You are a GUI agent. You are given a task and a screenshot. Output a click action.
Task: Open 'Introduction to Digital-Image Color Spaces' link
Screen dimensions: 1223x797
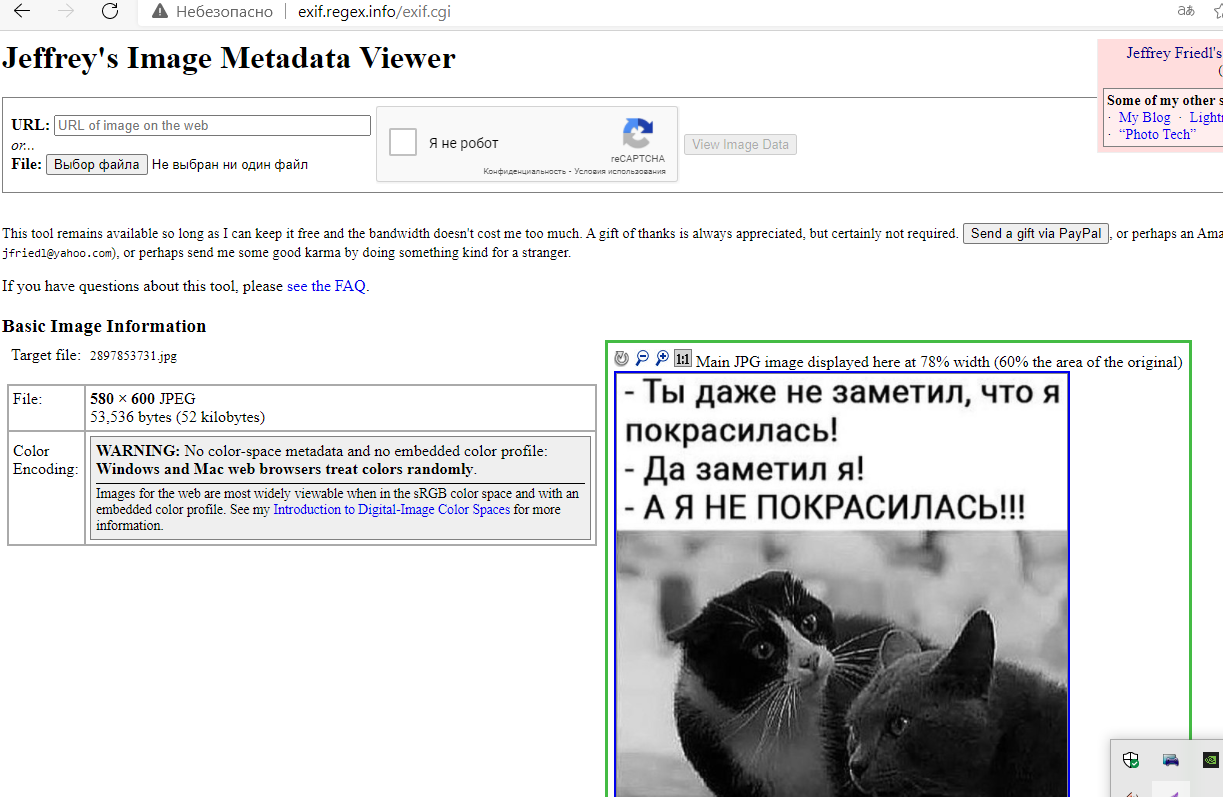click(x=391, y=509)
